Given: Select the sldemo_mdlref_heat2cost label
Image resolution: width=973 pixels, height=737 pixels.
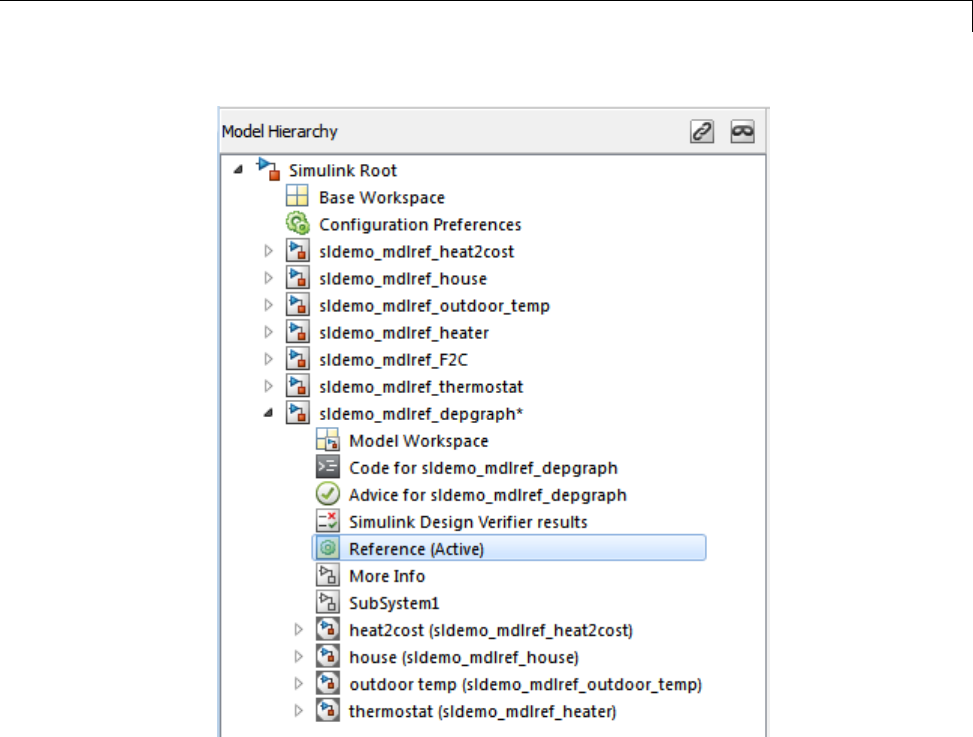Looking at the screenshot, I should tap(416, 252).
